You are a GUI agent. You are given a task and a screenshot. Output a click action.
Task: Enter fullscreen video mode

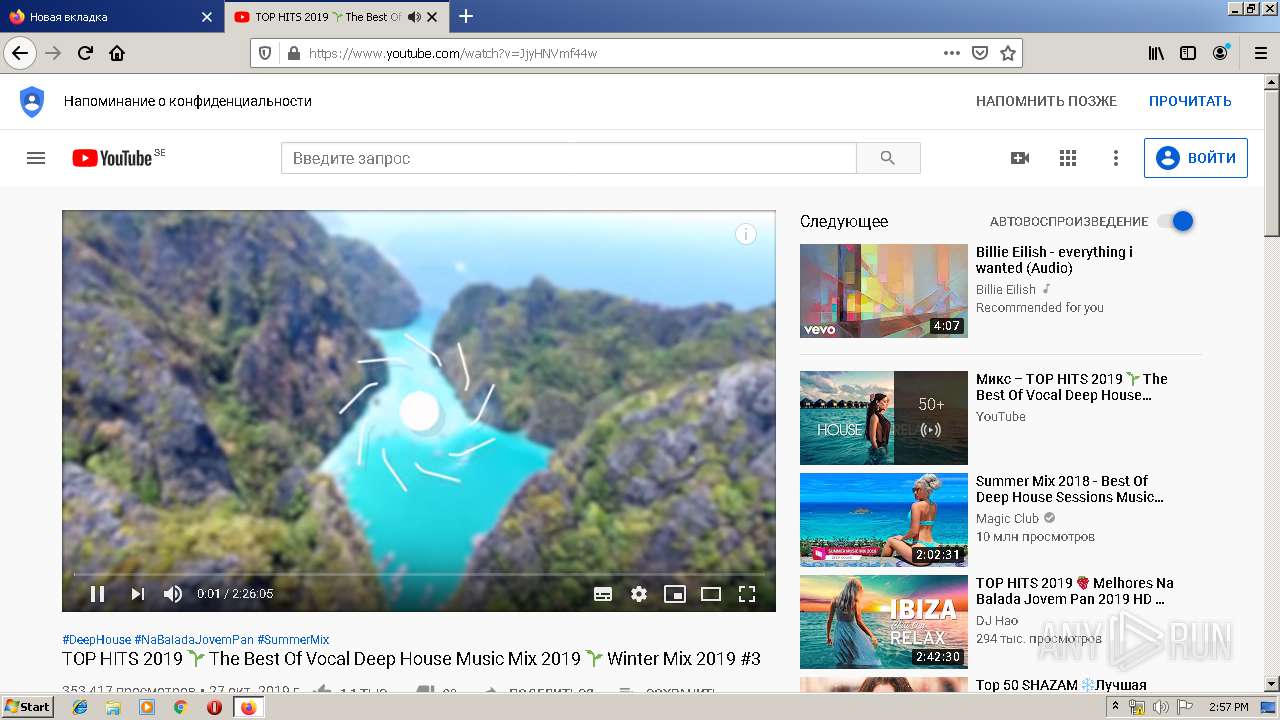(747, 594)
